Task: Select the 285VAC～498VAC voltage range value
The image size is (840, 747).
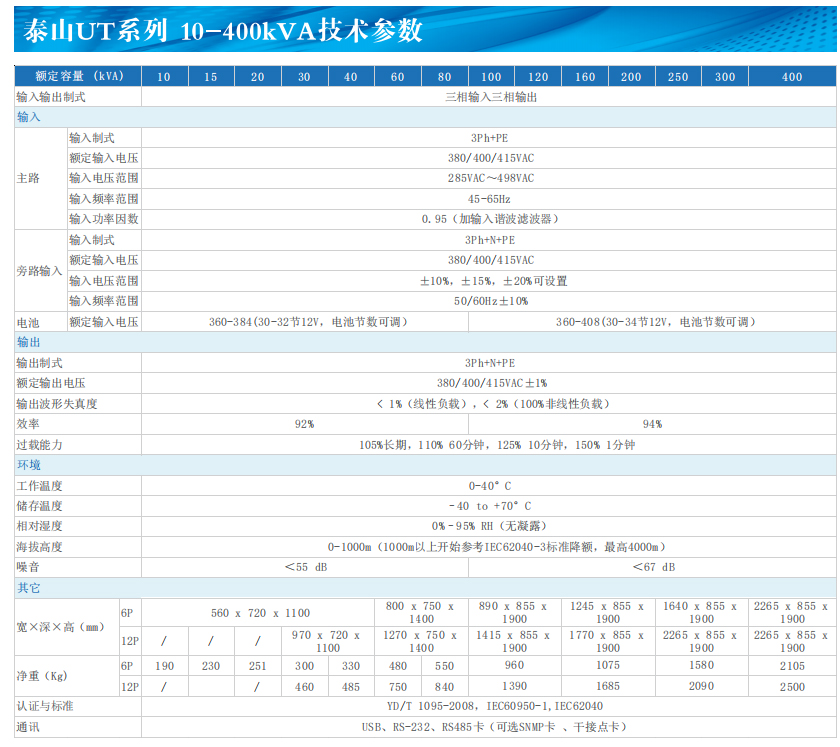Action: click(x=490, y=178)
